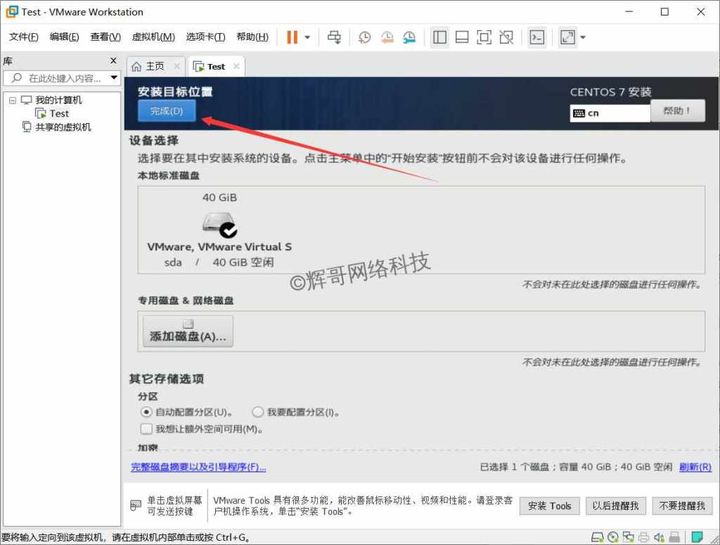Toggle the library sidebar view icon
720x545 pixels.
pos(439,37)
